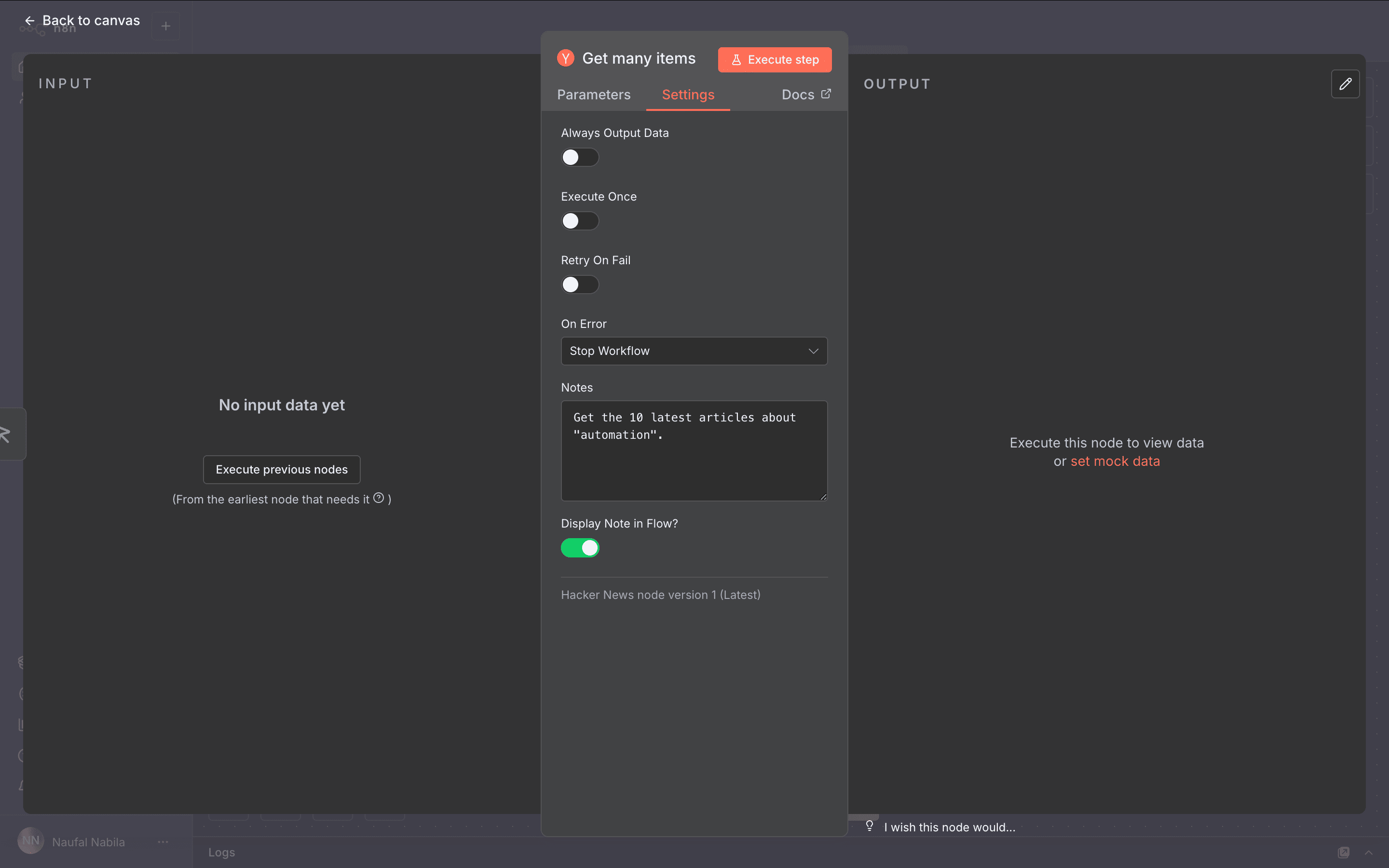This screenshot has height=868, width=1389.
Task: Click the NN user avatar
Action: tap(31, 841)
